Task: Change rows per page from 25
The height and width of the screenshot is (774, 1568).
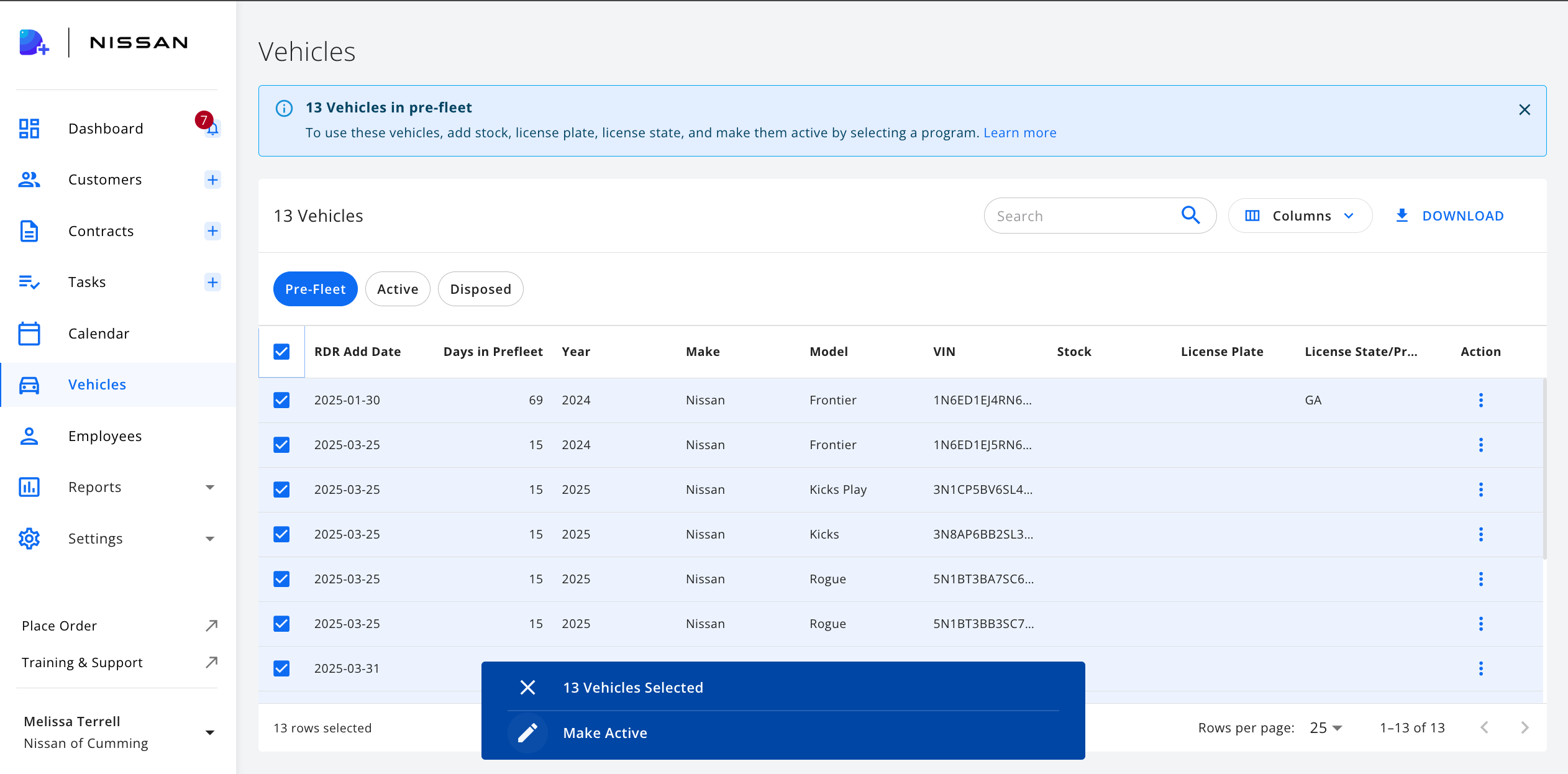Action: pos(1326,728)
